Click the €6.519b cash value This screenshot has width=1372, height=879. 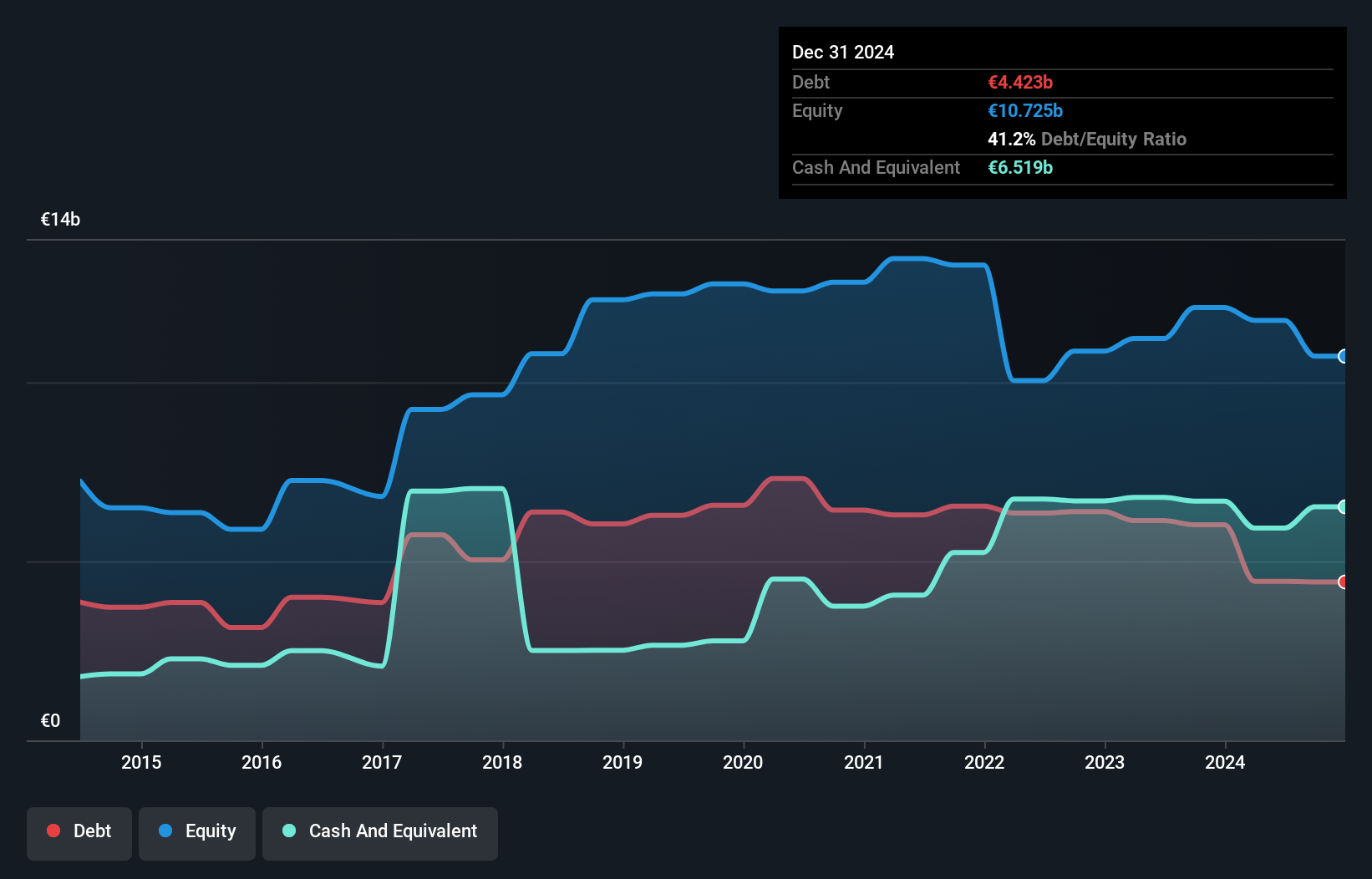(x=1020, y=168)
